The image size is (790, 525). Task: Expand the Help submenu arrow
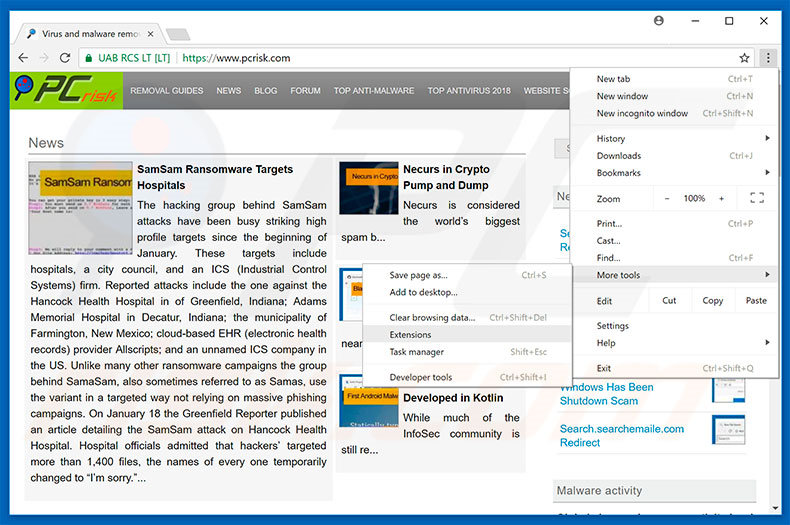767,343
